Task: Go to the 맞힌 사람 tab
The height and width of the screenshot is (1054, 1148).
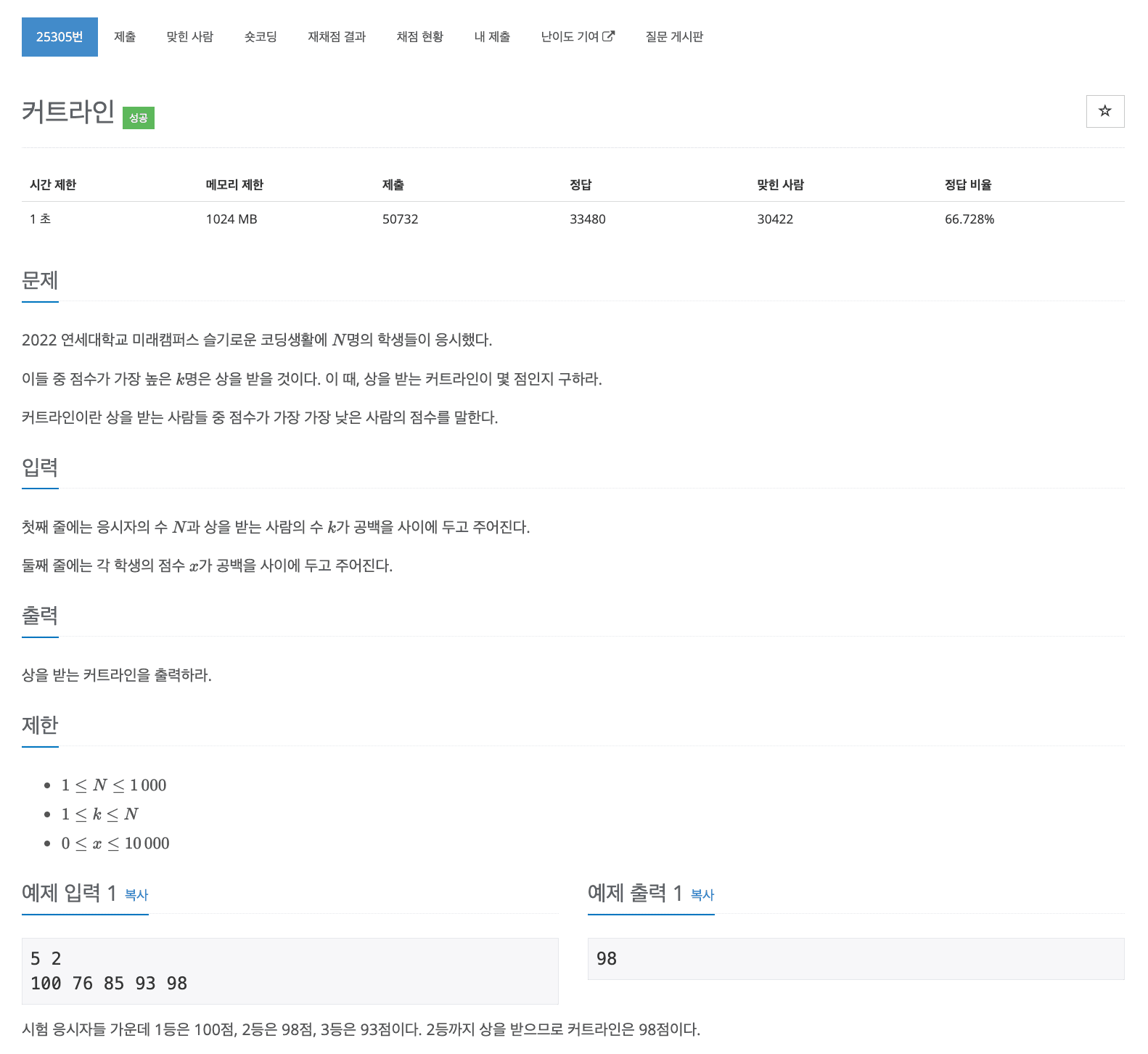Action: (189, 37)
